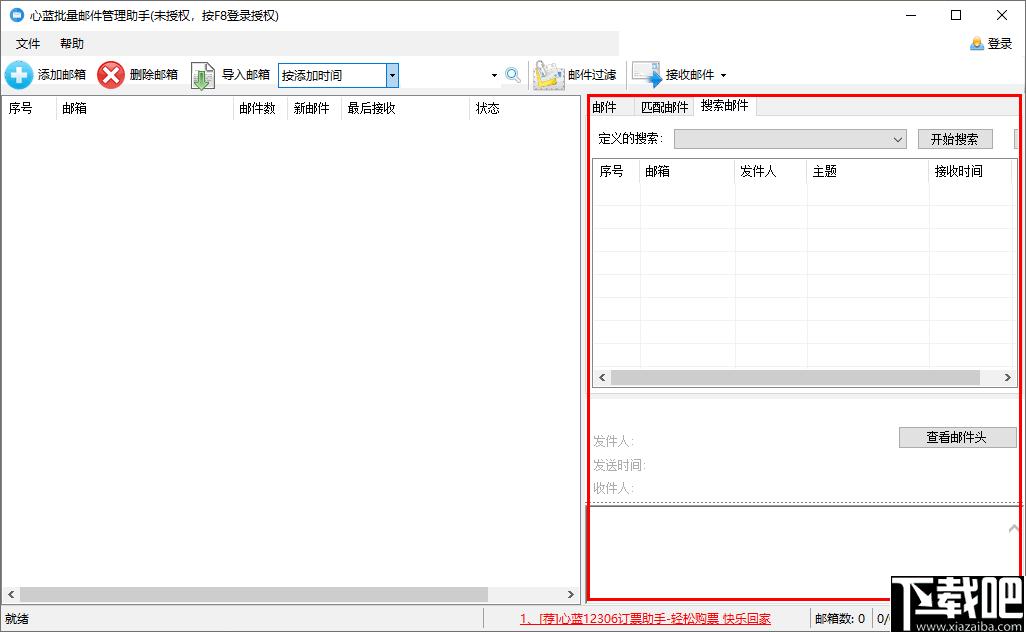Click left arrow of mailbox list scrollbar
Screen dimensions: 1026x632
tap(11, 594)
